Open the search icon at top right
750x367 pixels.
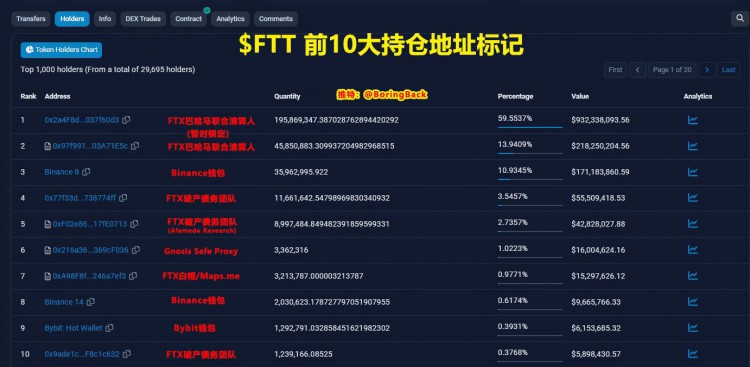click(x=739, y=19)
